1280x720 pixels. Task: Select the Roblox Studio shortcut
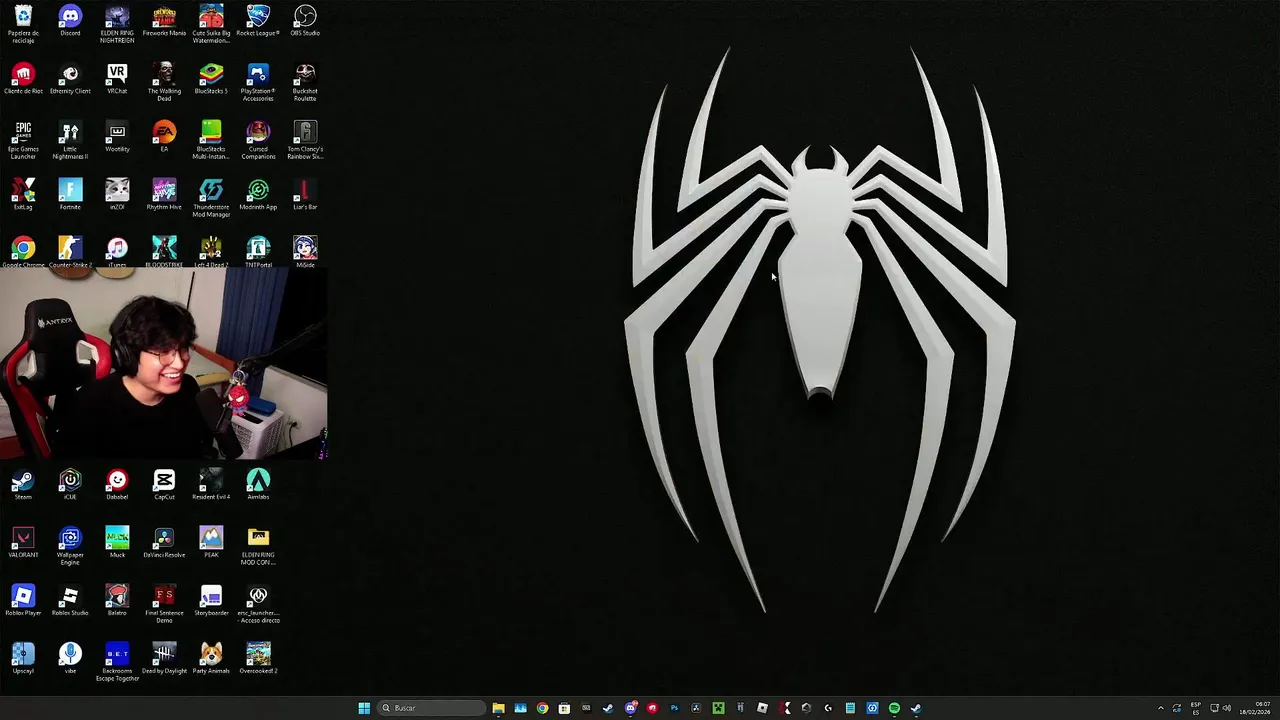click(70, 601)
